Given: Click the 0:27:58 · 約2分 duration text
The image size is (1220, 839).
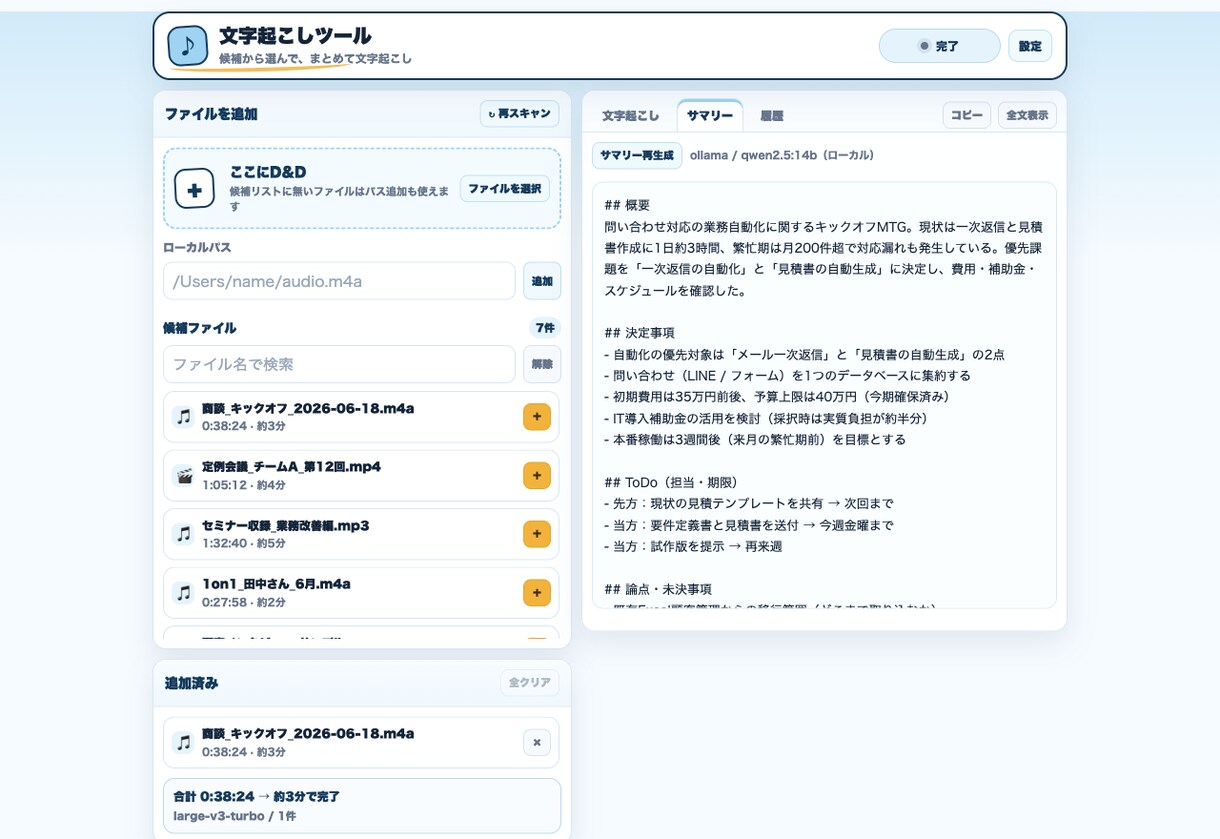Looking at the screenshot, I should pos(244,602).
